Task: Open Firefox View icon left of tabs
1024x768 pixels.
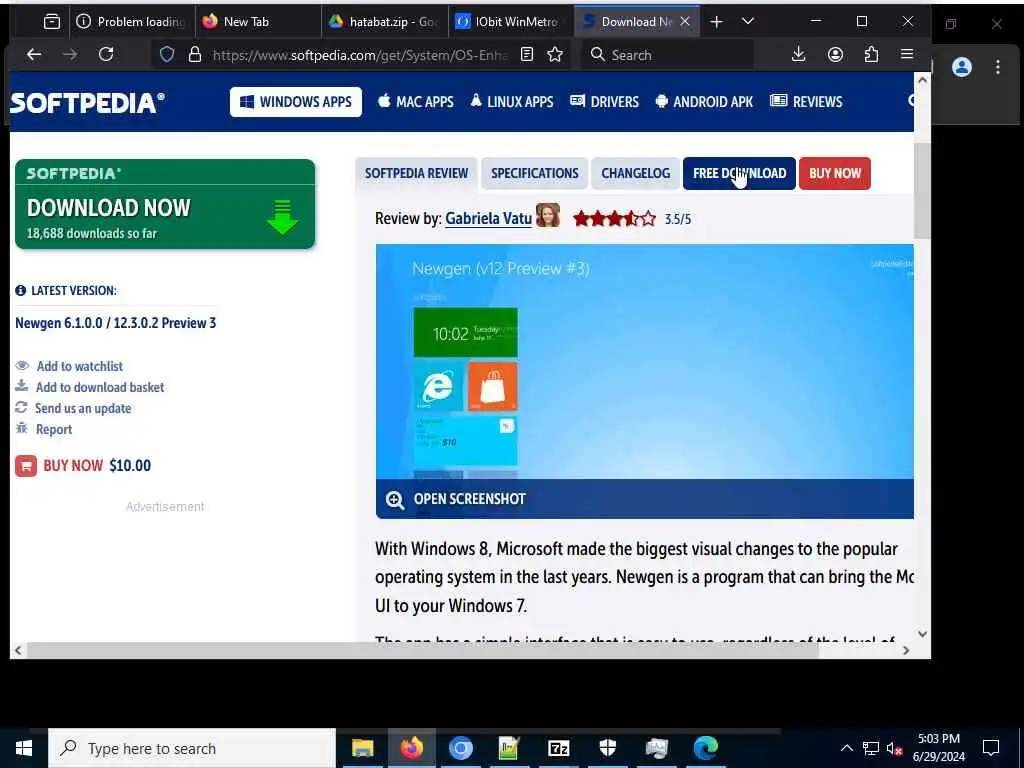Action: [x=52, y=22]
